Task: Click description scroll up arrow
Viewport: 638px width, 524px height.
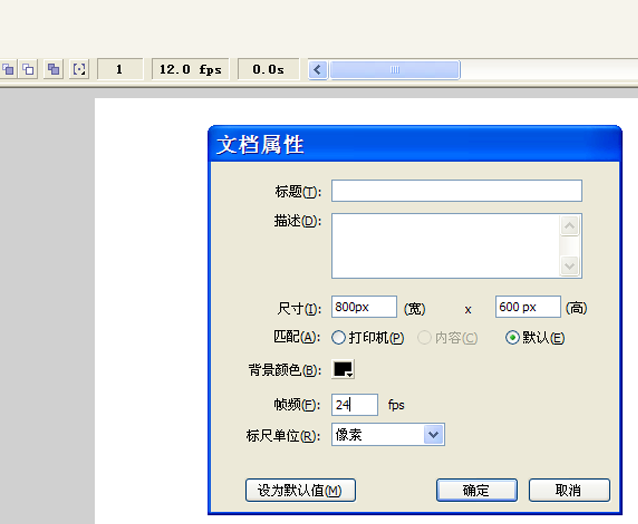Action: pos(570,225)
